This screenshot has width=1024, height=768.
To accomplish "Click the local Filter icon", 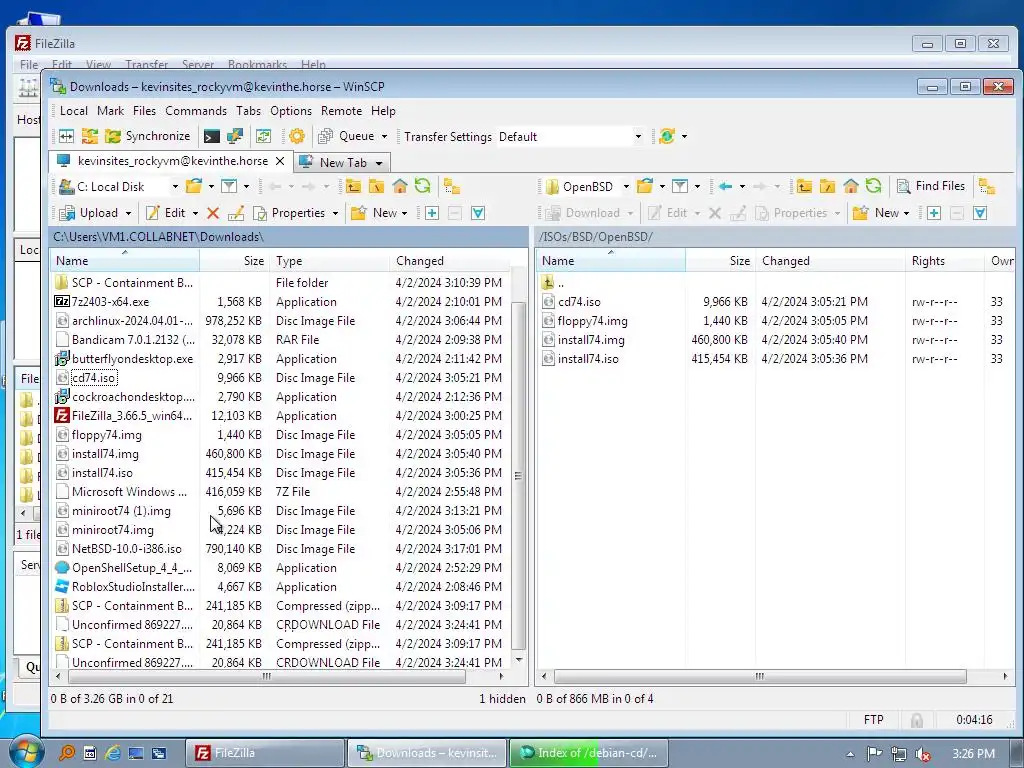I will [229, 186].
